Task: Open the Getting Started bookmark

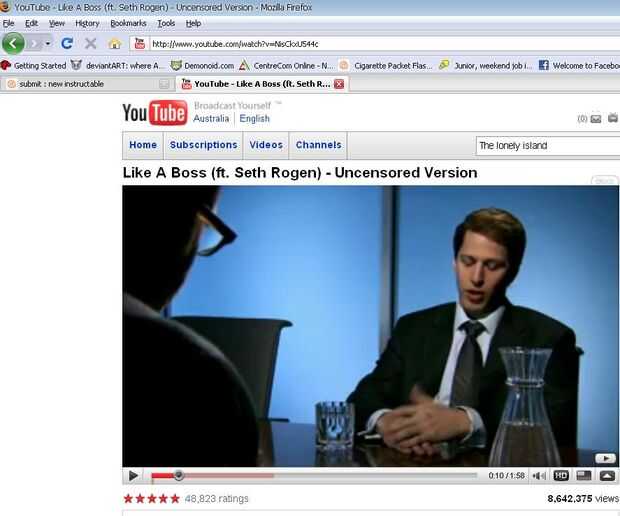Action: point(34,66)
